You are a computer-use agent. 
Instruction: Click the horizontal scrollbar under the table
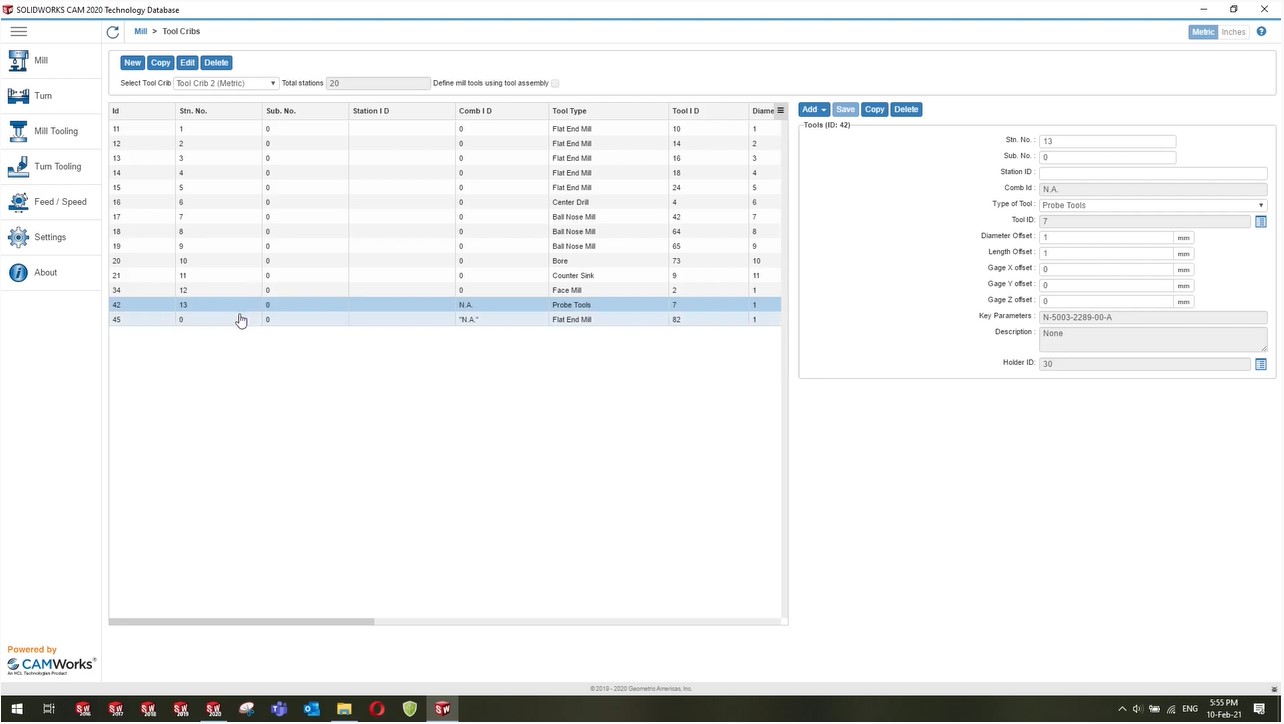(x=241, y=622)
